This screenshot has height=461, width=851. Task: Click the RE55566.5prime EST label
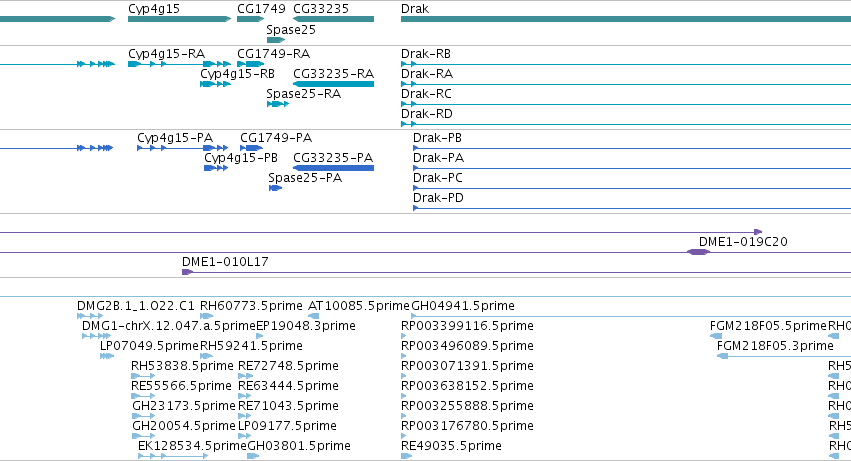(181, 387)
